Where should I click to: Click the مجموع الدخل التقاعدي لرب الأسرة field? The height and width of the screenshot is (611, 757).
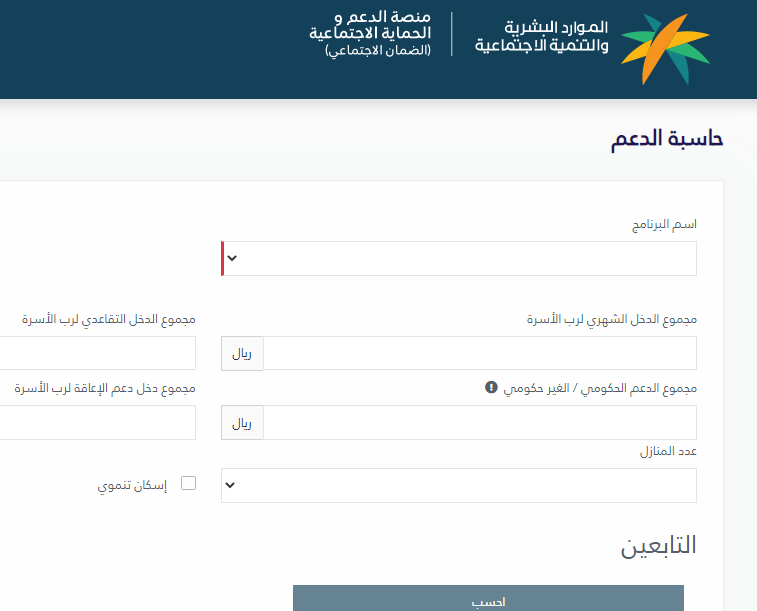pyautogui.click(x=97, y=353)
